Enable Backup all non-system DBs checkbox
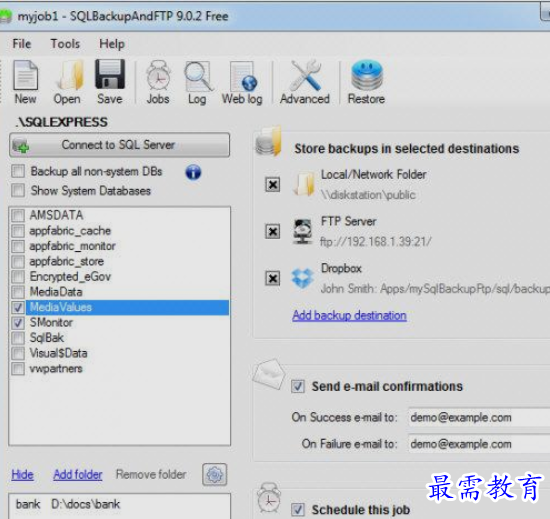Viewport: 550px width, 519px height. (18, 171)
